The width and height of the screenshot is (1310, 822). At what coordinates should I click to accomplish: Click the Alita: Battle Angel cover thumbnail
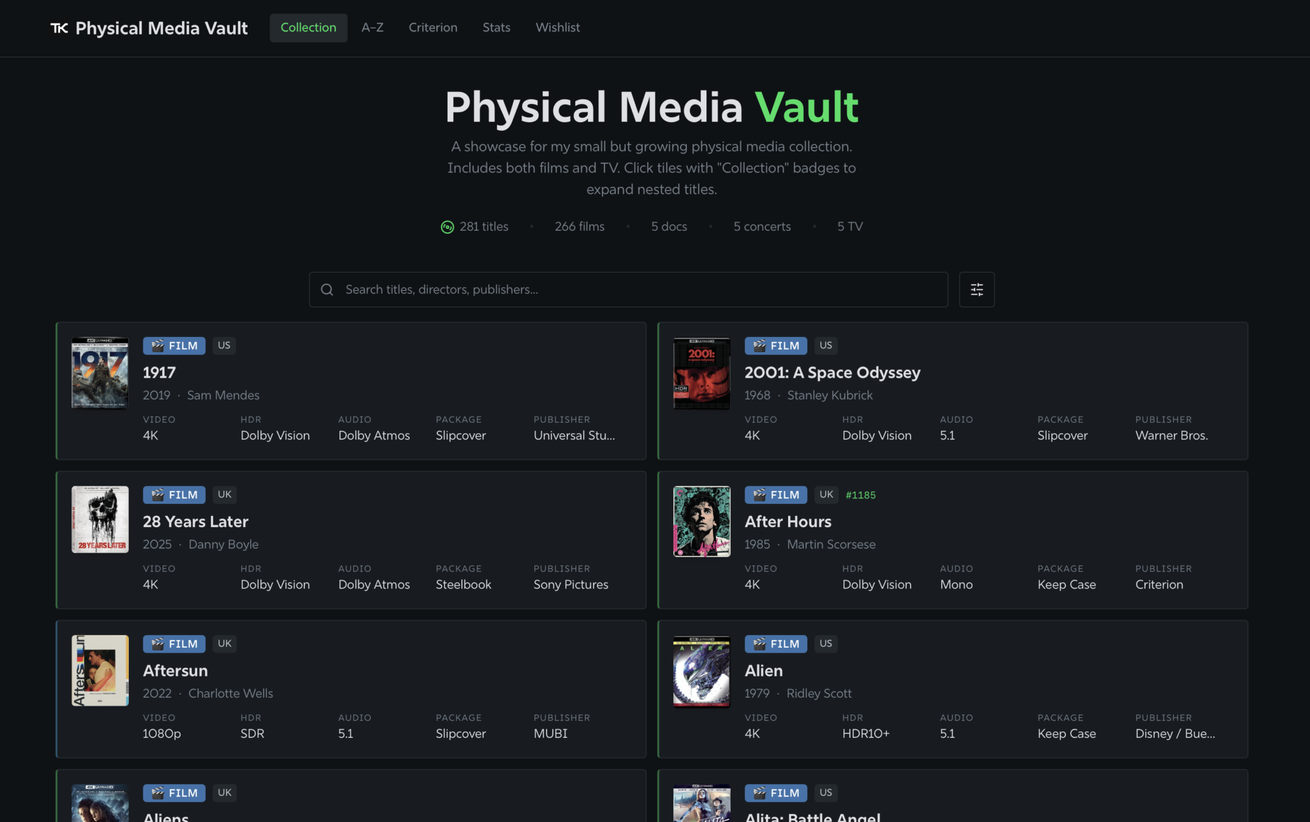tap(702, 803)
